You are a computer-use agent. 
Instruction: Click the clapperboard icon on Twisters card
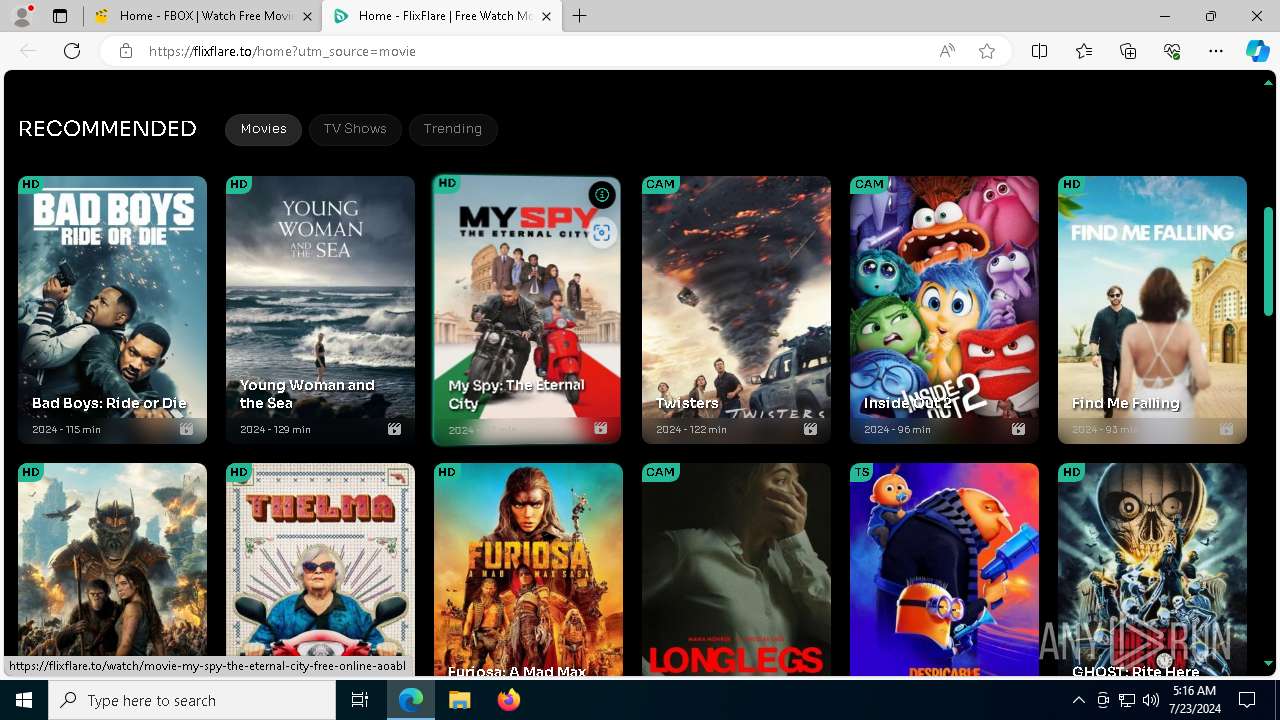(x=810, y=429)
